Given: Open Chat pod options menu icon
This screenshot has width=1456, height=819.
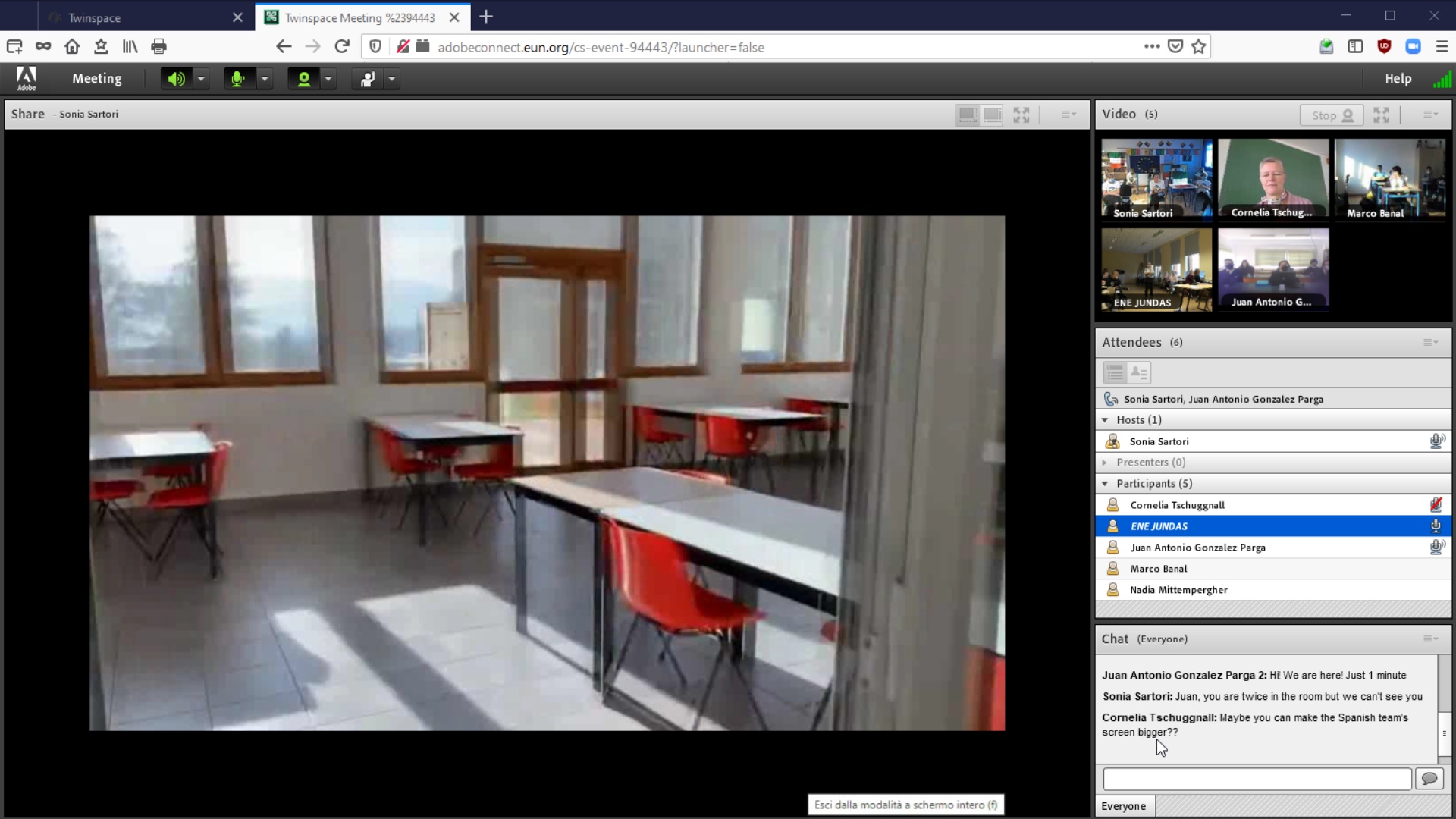Looking at the screenshot, I should pos(1430,639).
